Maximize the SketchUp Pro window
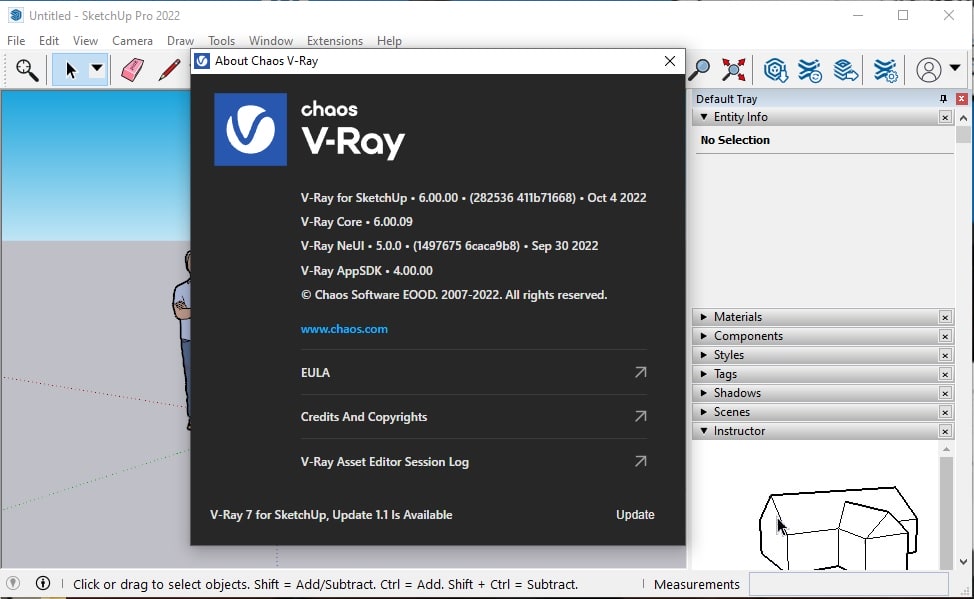This screenshot has width=974, height=599. pos(903,15)
